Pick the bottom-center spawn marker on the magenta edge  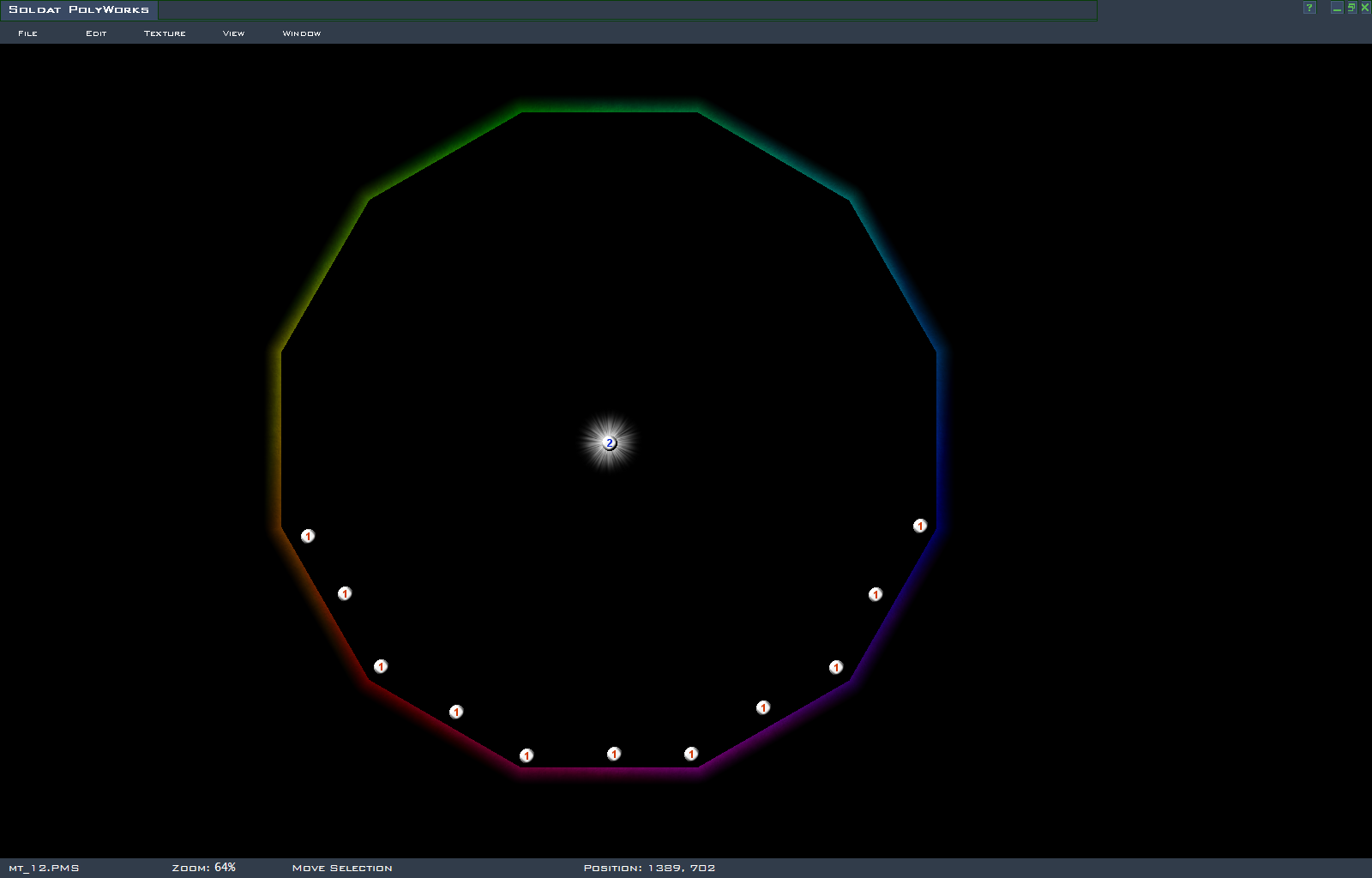614,754
